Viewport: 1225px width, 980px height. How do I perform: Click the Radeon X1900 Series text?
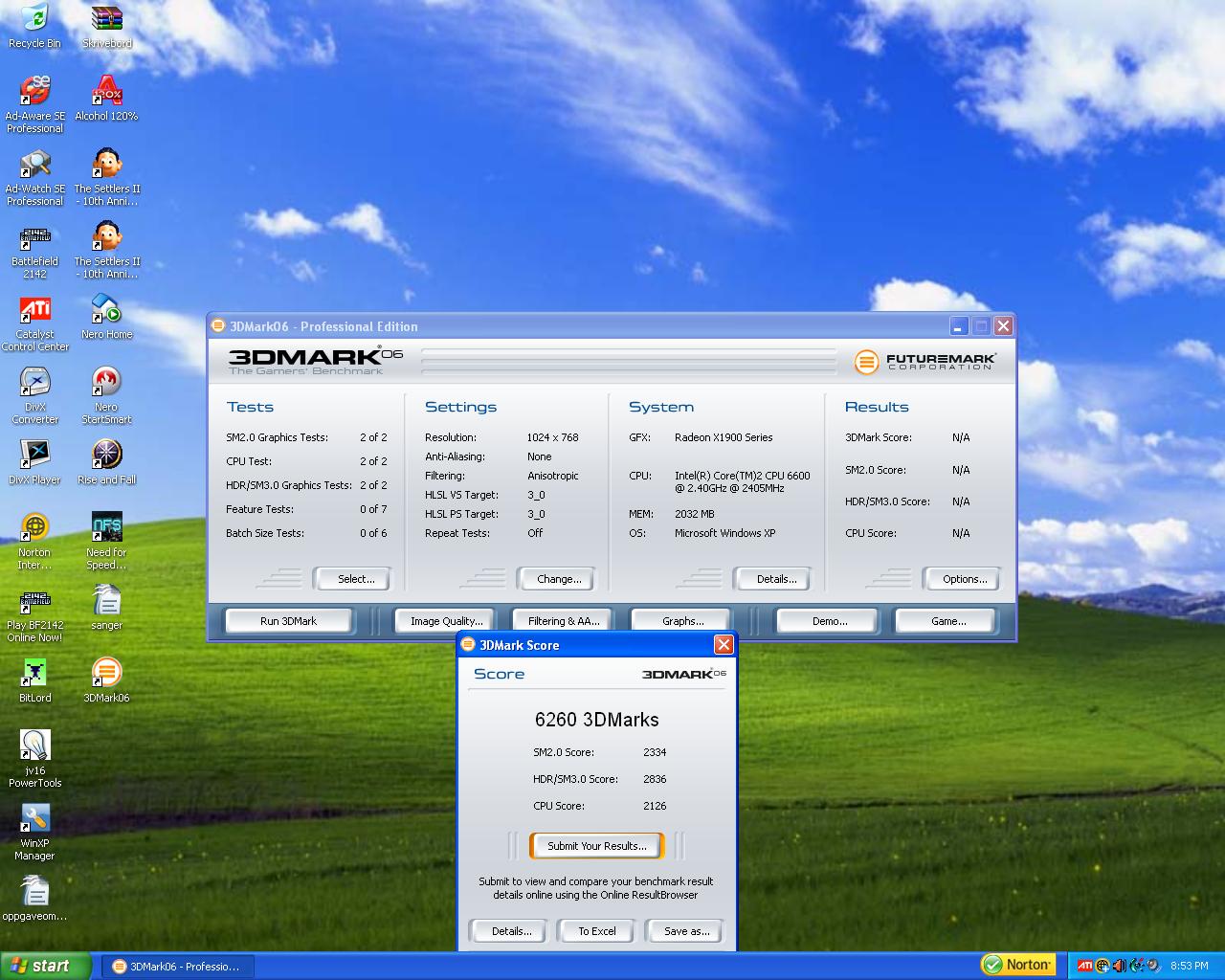point(723,437)
